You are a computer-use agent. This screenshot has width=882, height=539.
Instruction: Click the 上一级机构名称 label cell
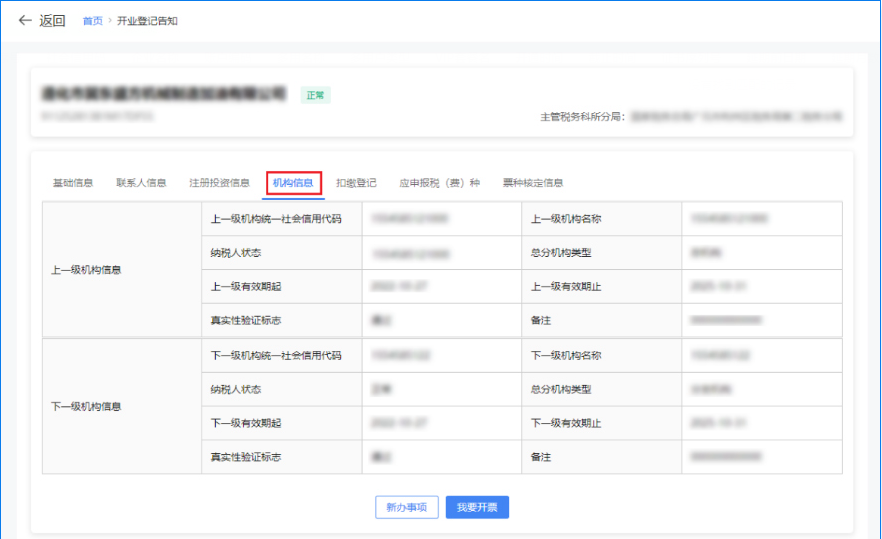[x=566, y=219]
